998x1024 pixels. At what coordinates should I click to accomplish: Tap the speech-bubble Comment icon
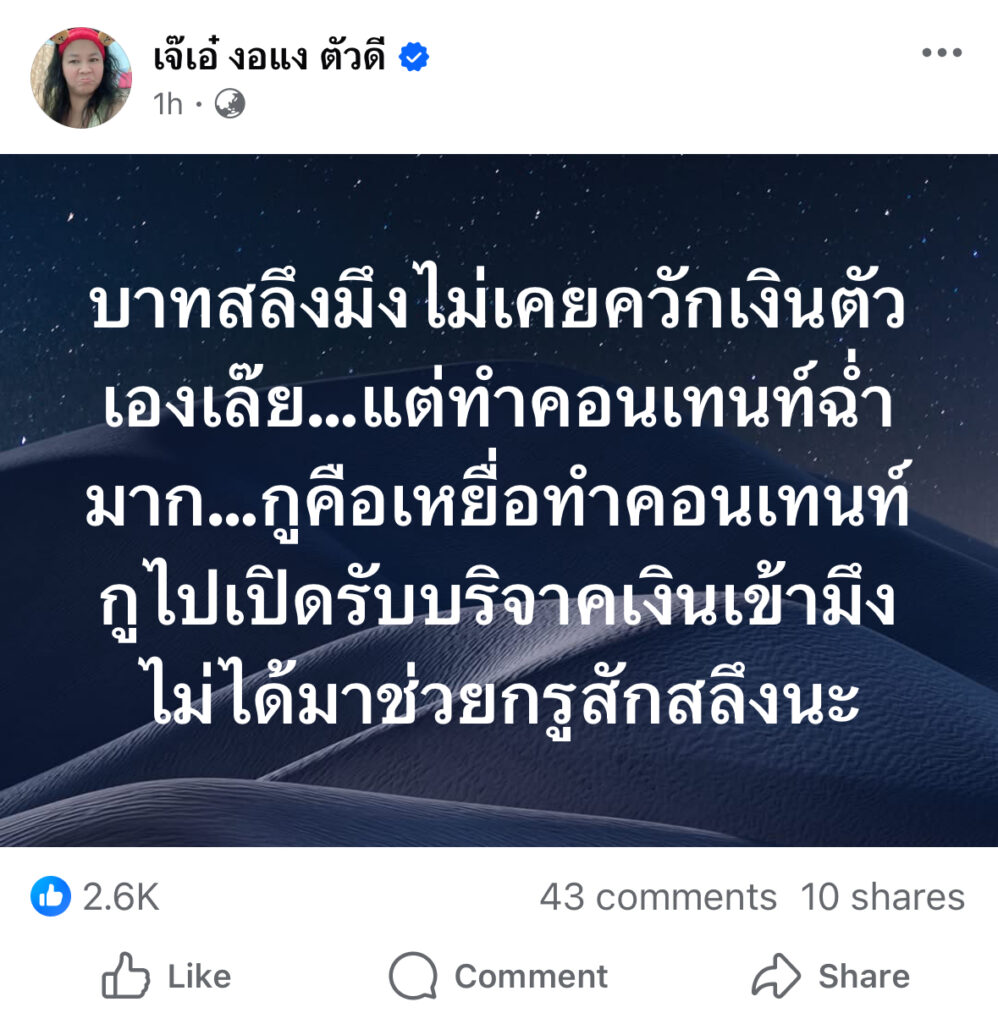click(x=413, y=976)
